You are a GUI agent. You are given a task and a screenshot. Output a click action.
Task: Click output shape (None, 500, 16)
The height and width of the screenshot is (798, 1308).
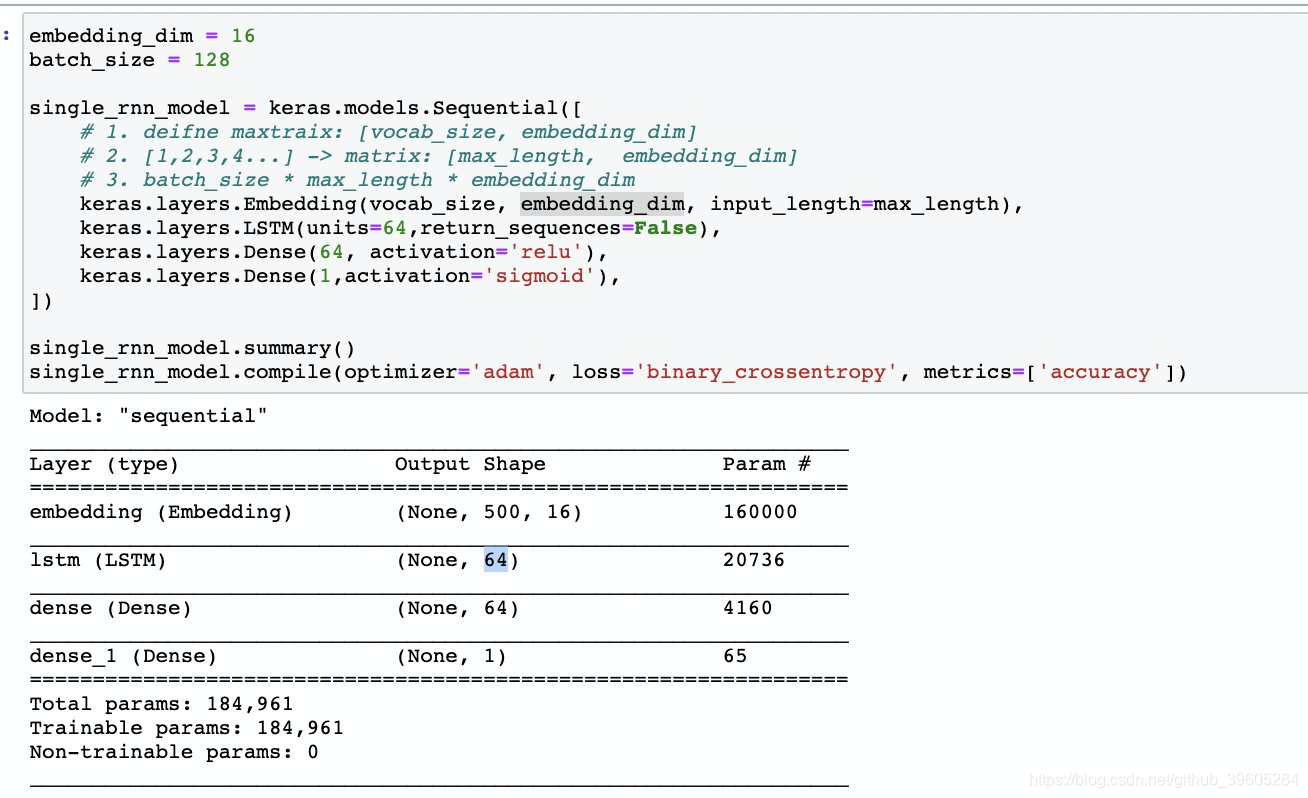(x=489, y=512)
